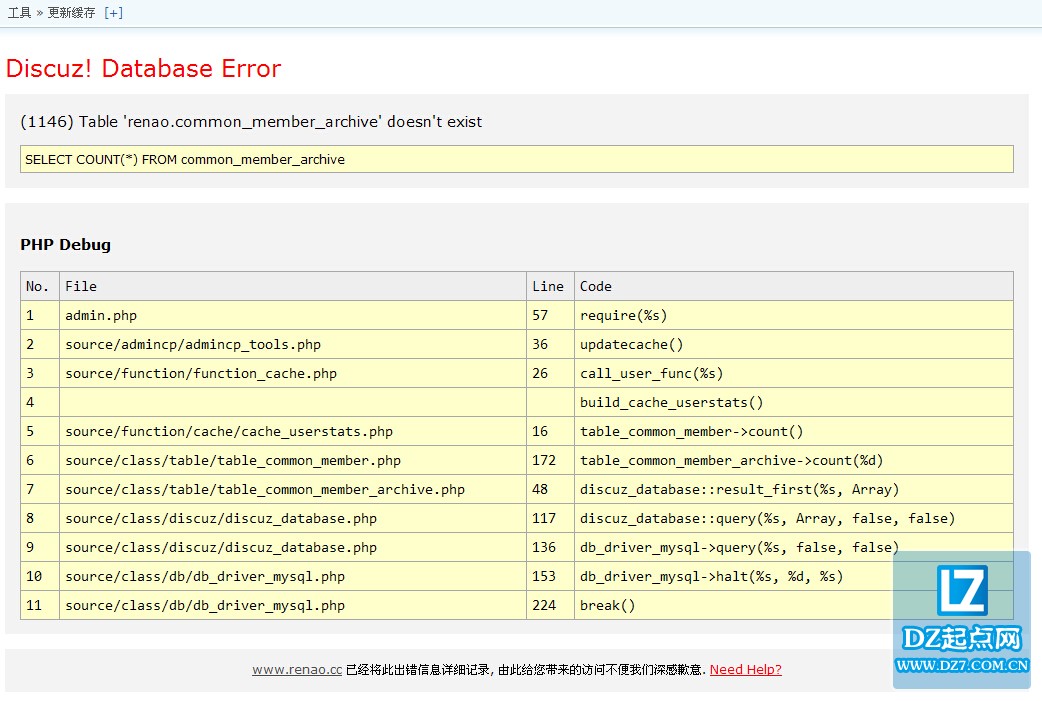Select db_driver_mysql.php cell in row 11
The image size is (1042, 701).
[293, 605]
